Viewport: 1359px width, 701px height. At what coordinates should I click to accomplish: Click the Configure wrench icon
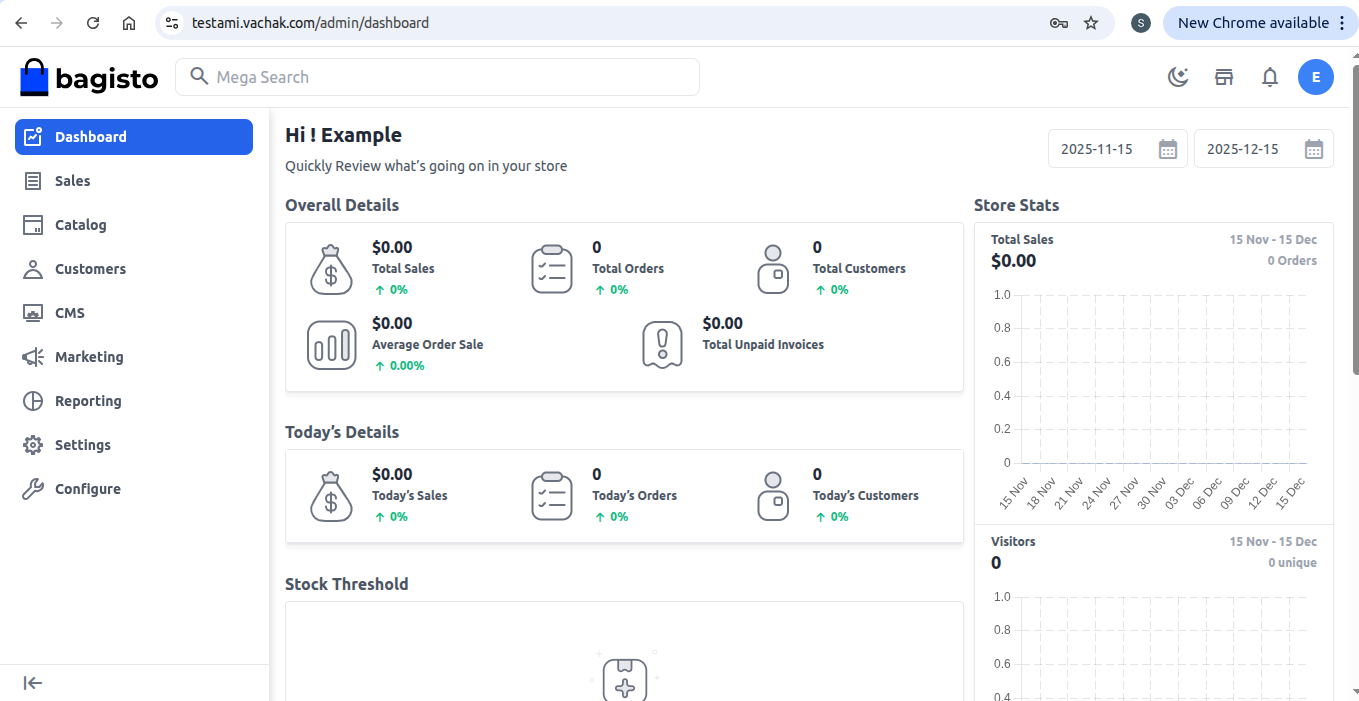34,489
